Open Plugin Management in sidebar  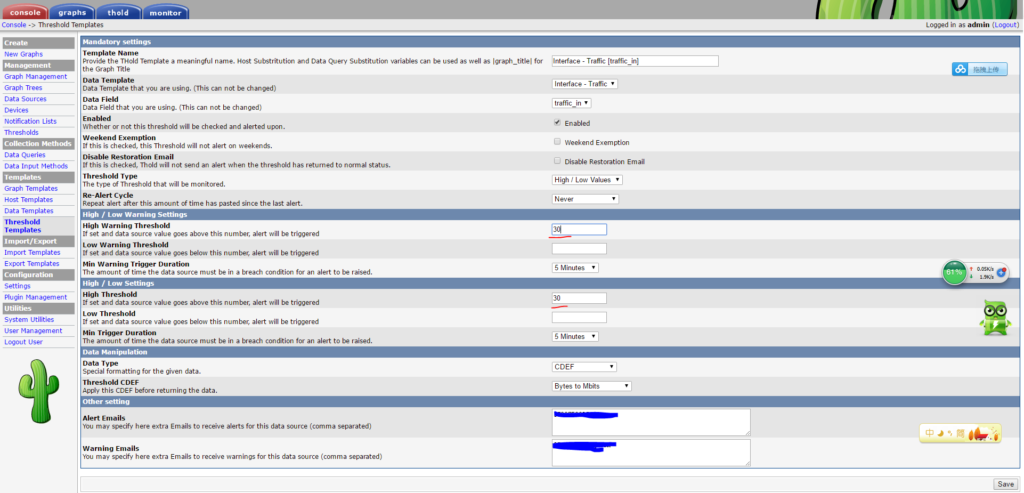(x=36, y=297)
